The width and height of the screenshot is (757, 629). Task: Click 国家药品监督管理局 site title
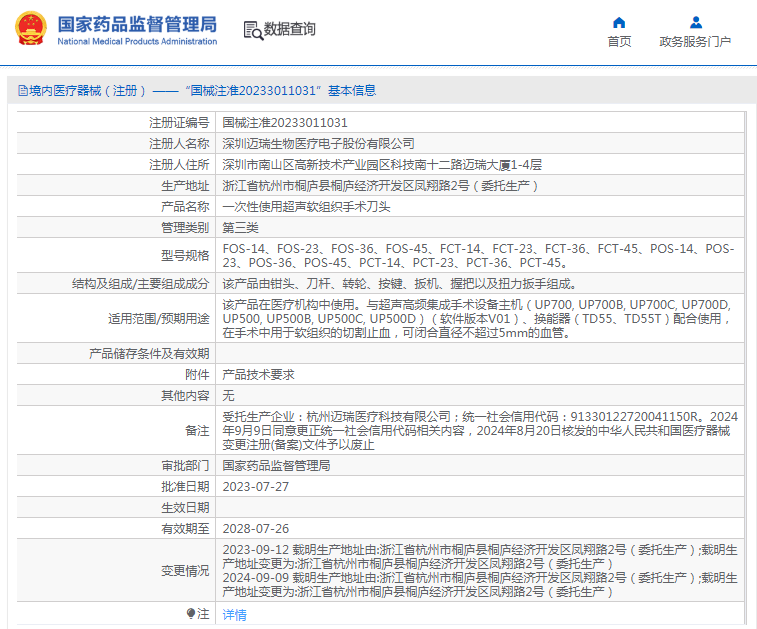pyautogui.click(x=137, y=24)
